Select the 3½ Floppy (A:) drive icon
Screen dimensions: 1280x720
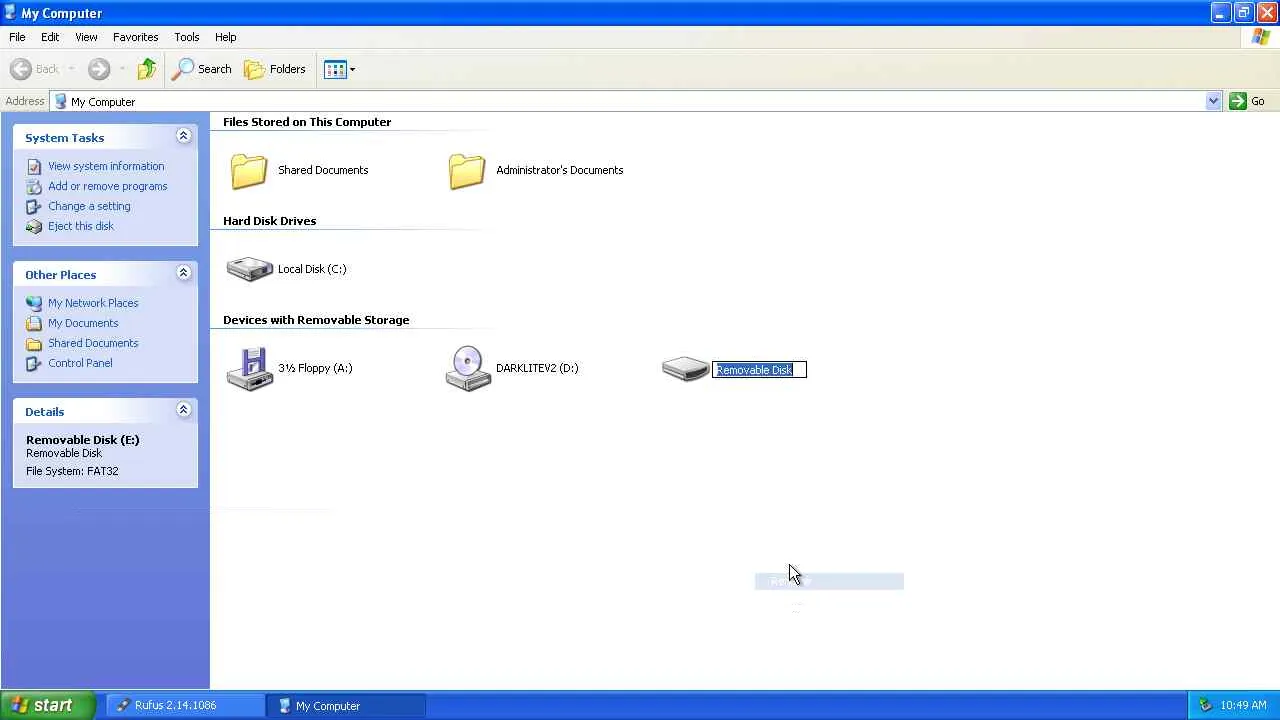250,369
